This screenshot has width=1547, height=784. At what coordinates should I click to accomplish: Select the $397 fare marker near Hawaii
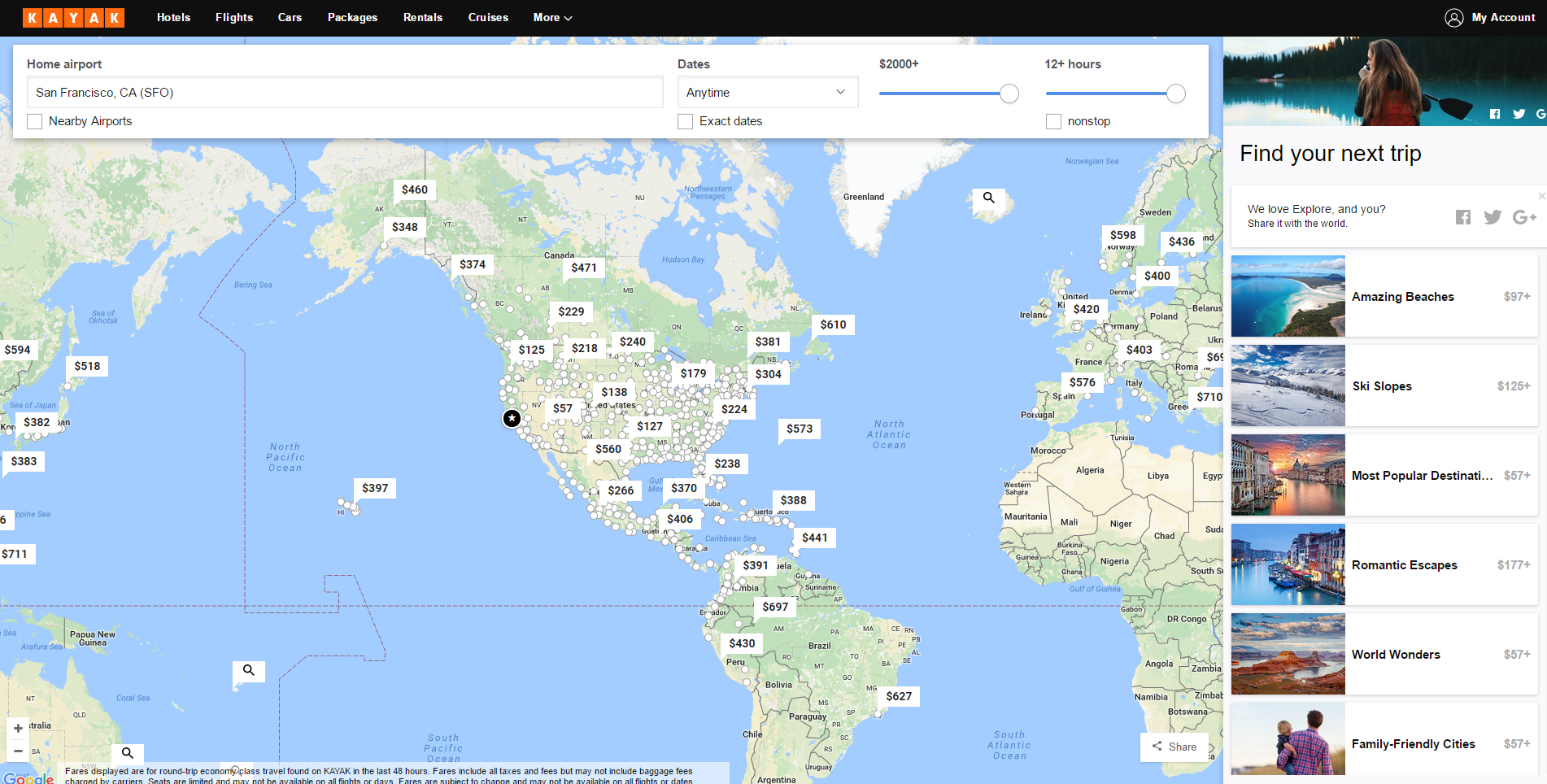pos(375,488)
